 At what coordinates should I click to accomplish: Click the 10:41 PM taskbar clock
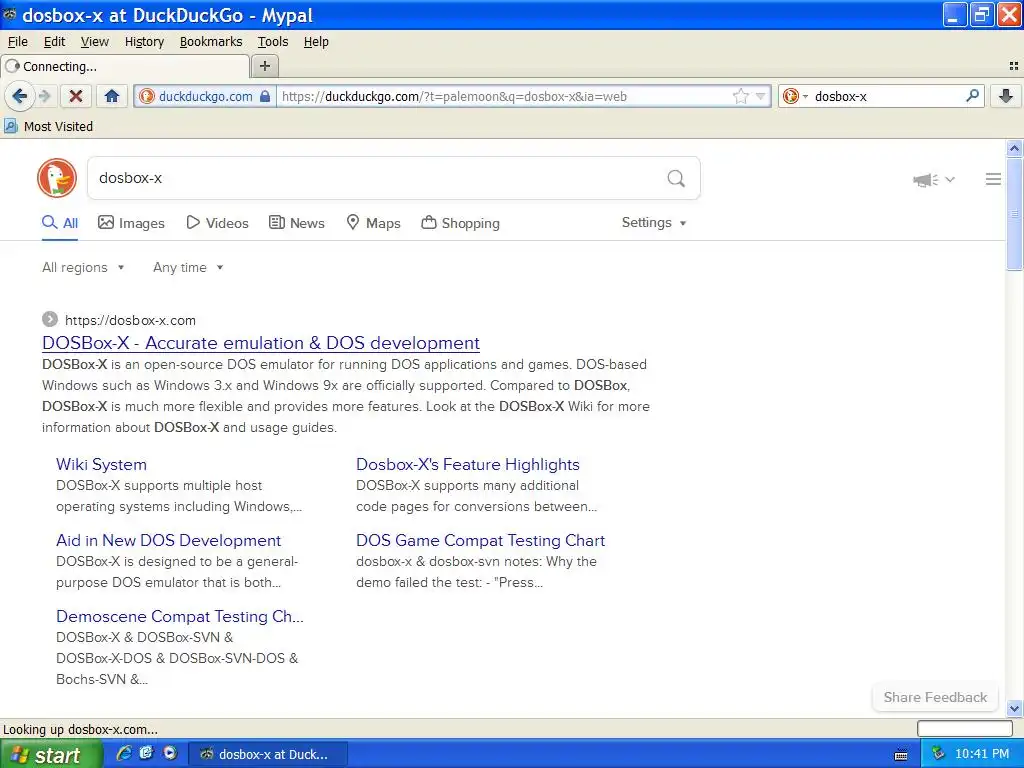982,754
